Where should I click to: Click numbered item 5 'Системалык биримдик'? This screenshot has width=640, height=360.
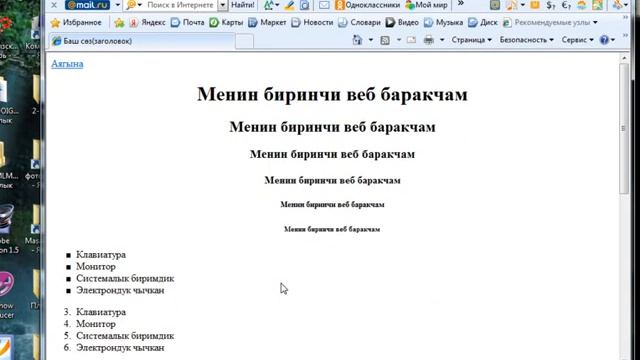coord(125,336)
